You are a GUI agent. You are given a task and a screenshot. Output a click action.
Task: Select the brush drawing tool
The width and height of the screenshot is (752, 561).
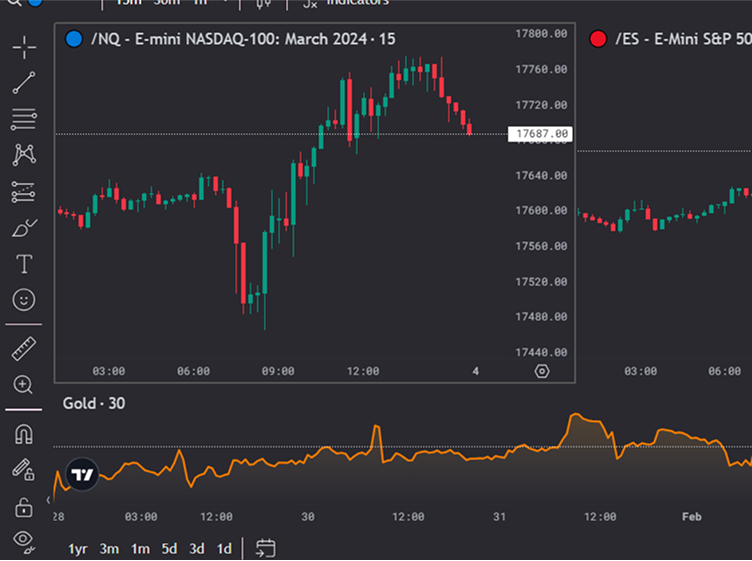pos(24,228)
